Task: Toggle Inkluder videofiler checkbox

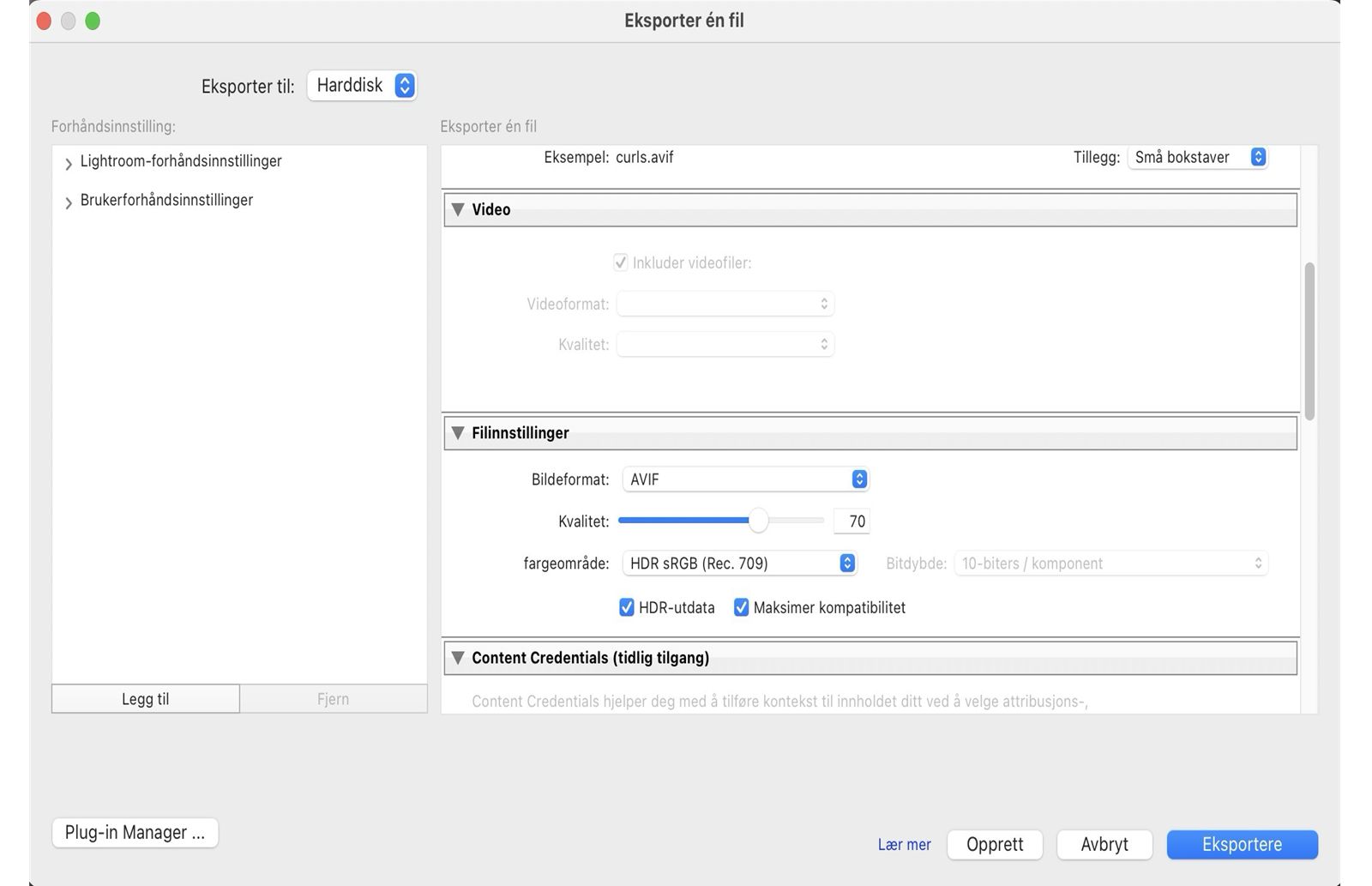Action: (x=621, y=263)
